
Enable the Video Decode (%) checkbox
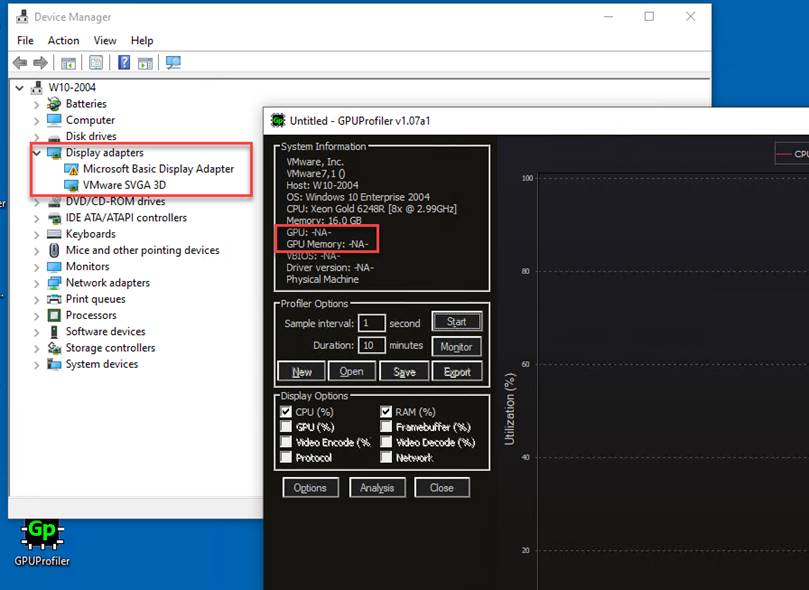(x=386, y=442)
